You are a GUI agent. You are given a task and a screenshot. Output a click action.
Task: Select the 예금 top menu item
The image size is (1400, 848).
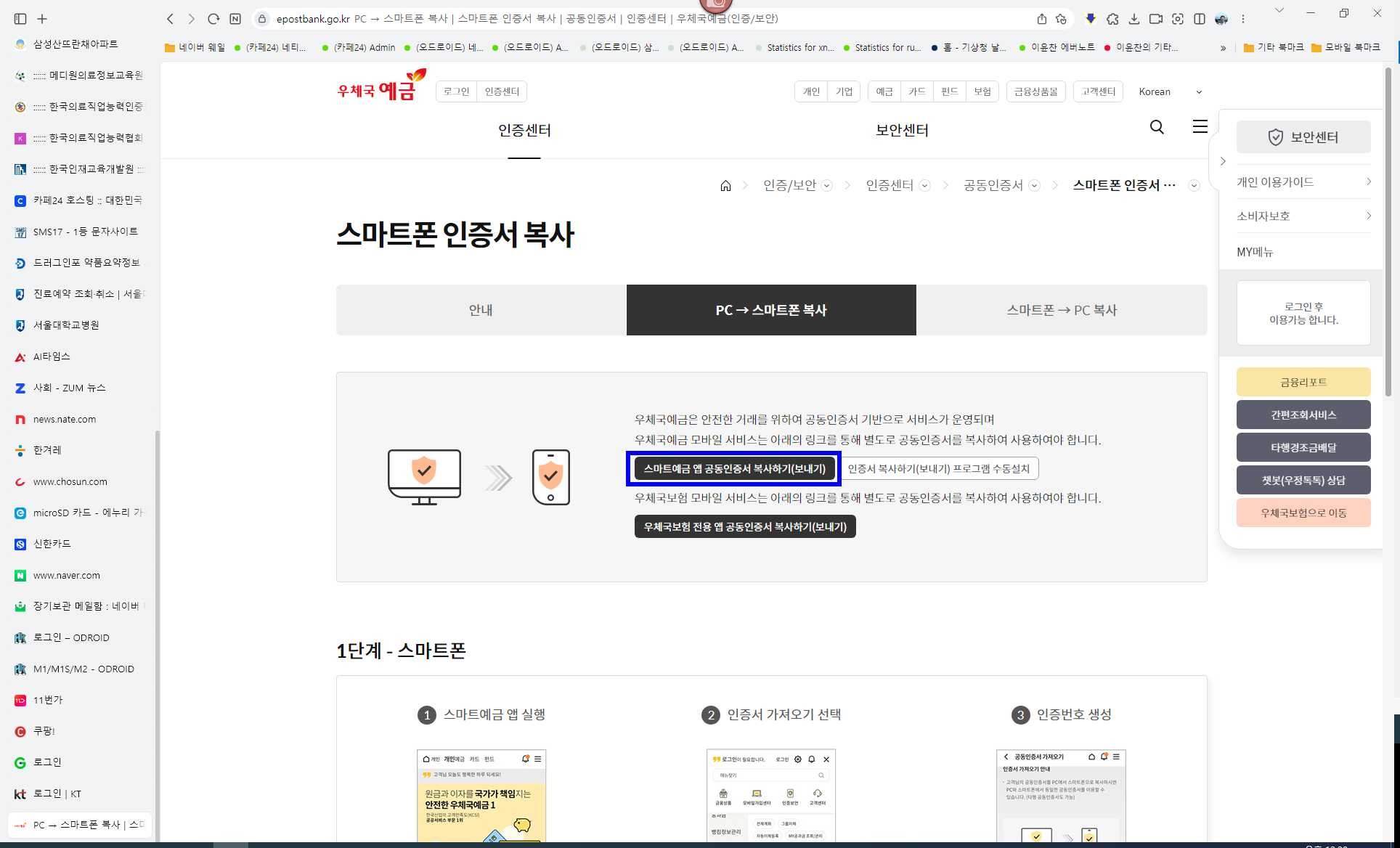click(x=884, y=91)
